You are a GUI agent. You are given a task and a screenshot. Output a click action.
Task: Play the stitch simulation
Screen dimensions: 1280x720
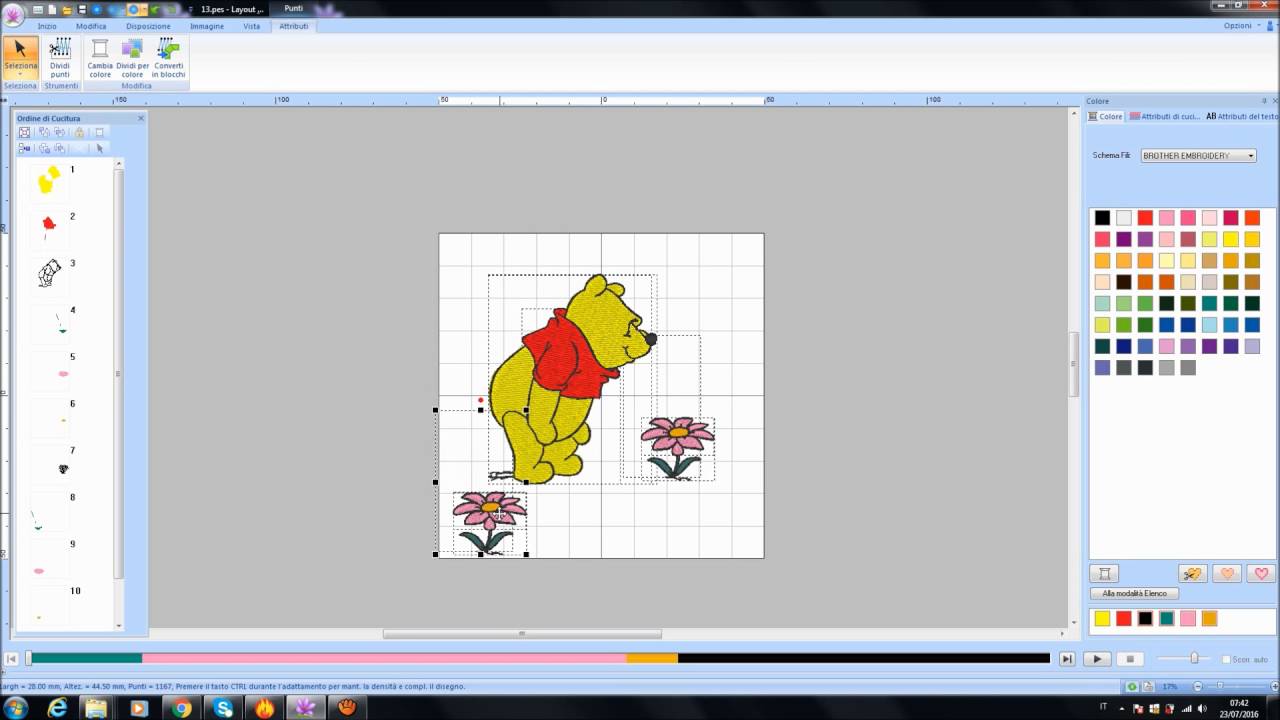(x=1097, y=659)
